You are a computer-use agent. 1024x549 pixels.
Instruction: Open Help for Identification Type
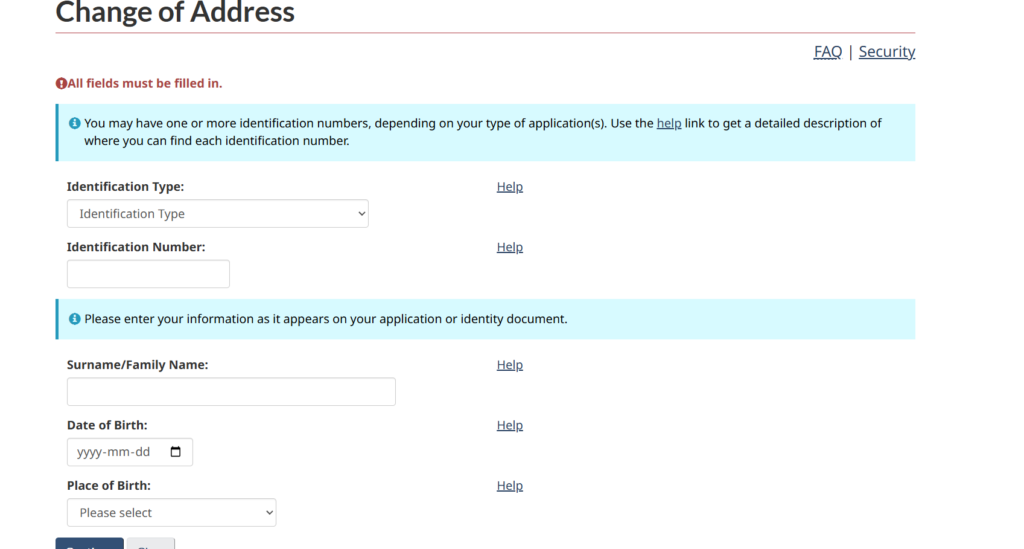(x=509, y=187)
